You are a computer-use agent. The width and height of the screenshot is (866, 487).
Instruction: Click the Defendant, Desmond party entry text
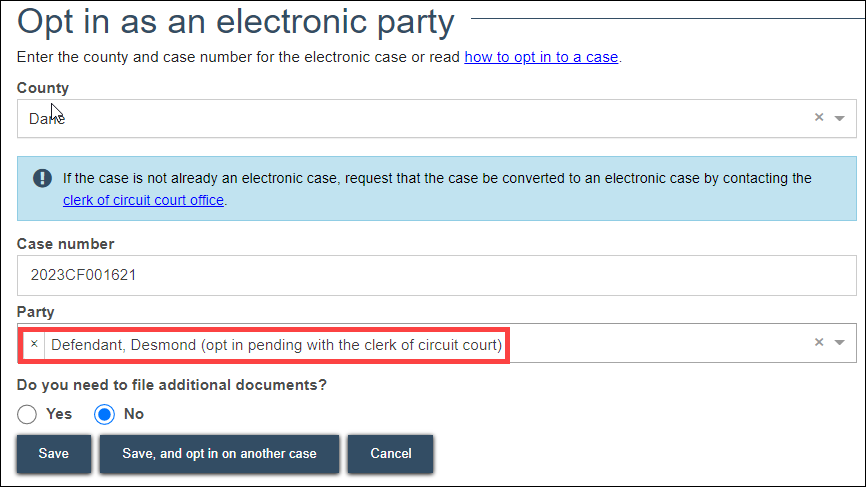click(x=276, y=345)
